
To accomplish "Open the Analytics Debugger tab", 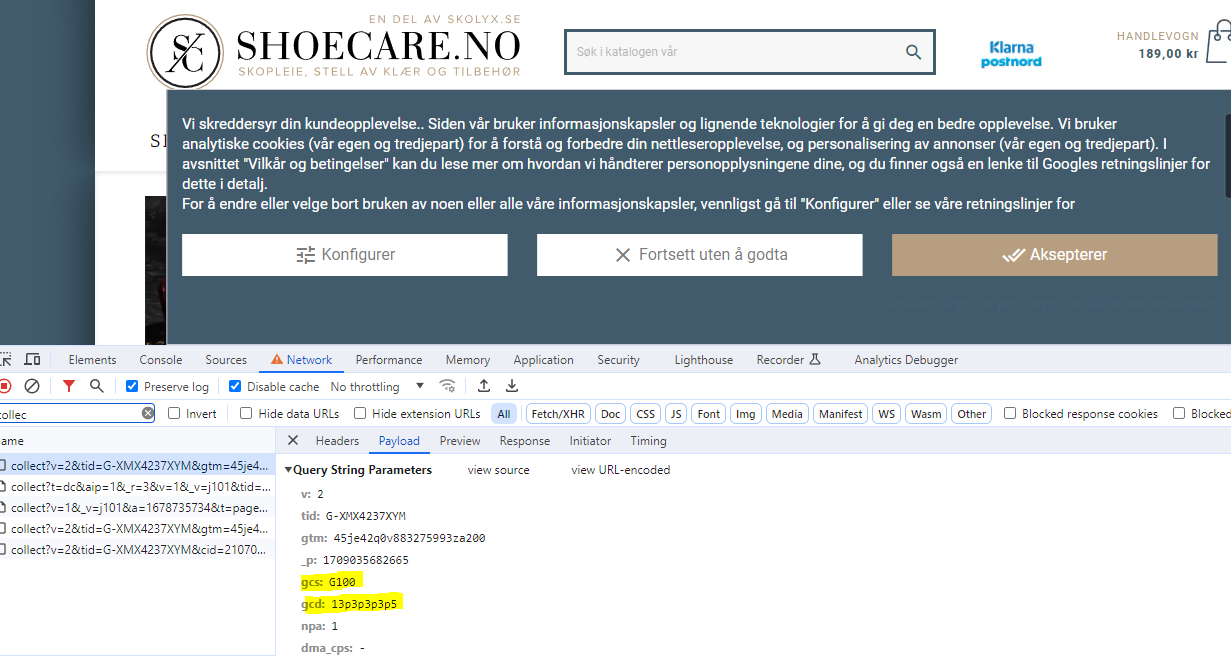I will [x=906, y=360].
